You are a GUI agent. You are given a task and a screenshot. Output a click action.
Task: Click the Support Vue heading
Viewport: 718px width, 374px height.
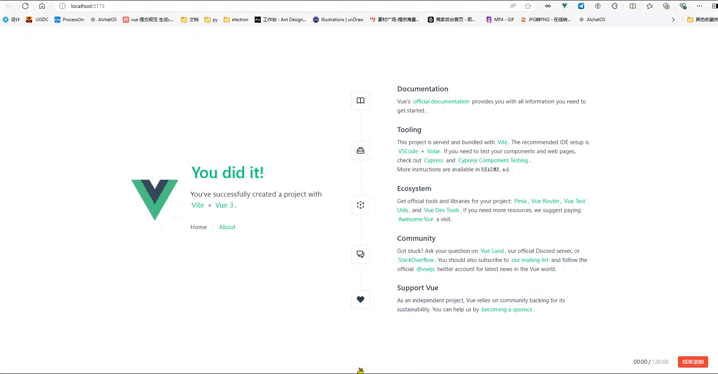pos(418,288)
